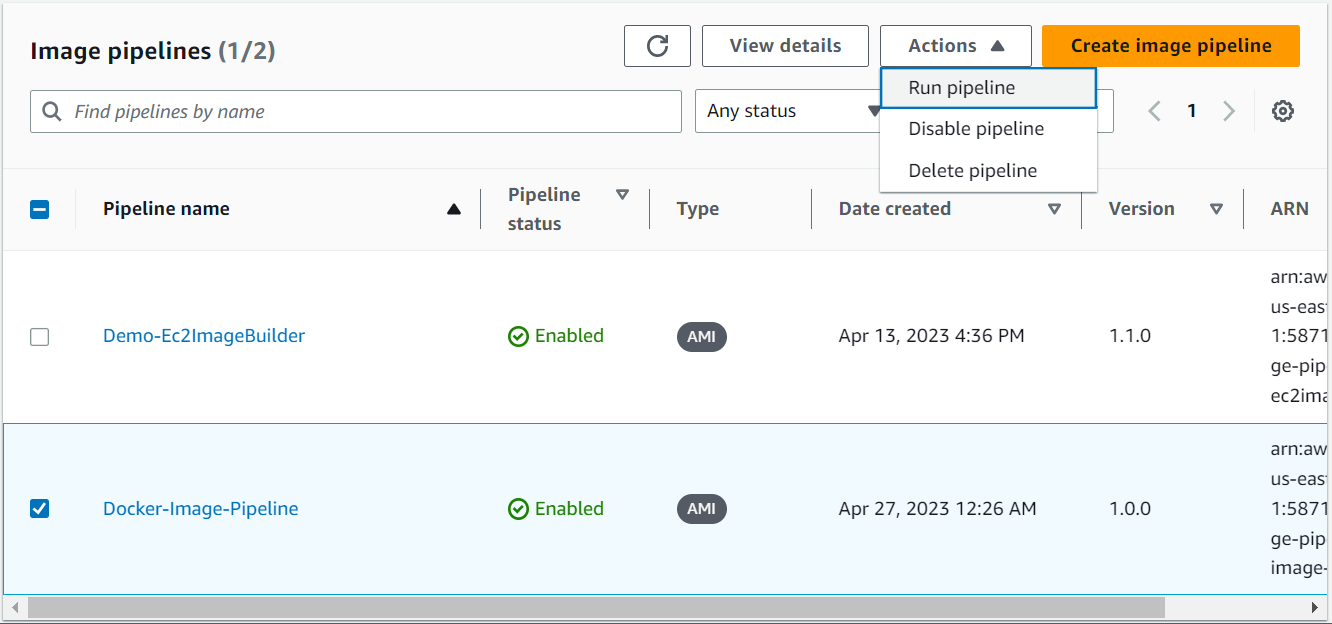Choose Disable pipeline menu option
This screenshot has height=624, width=1332.
976,129
